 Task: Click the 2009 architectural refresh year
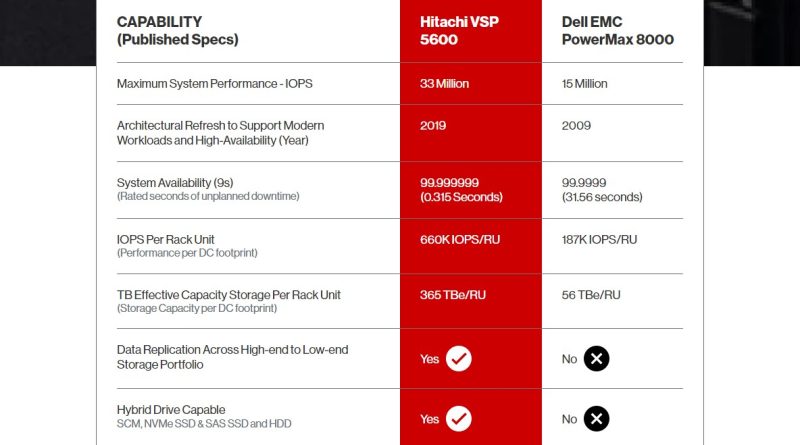coord(576,126)
